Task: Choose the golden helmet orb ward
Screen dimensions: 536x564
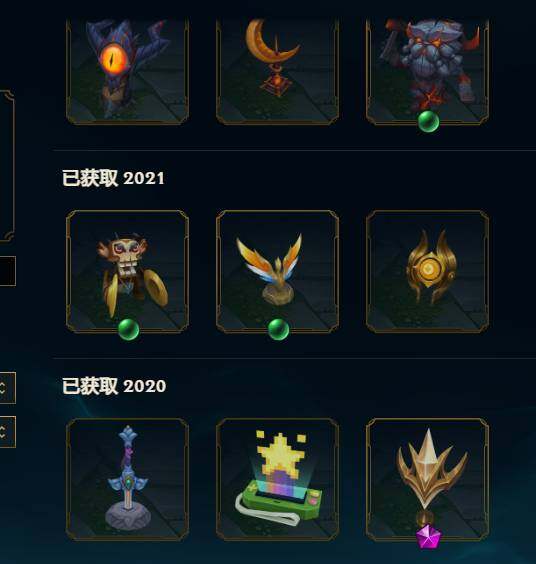Action: pos(427,272)
